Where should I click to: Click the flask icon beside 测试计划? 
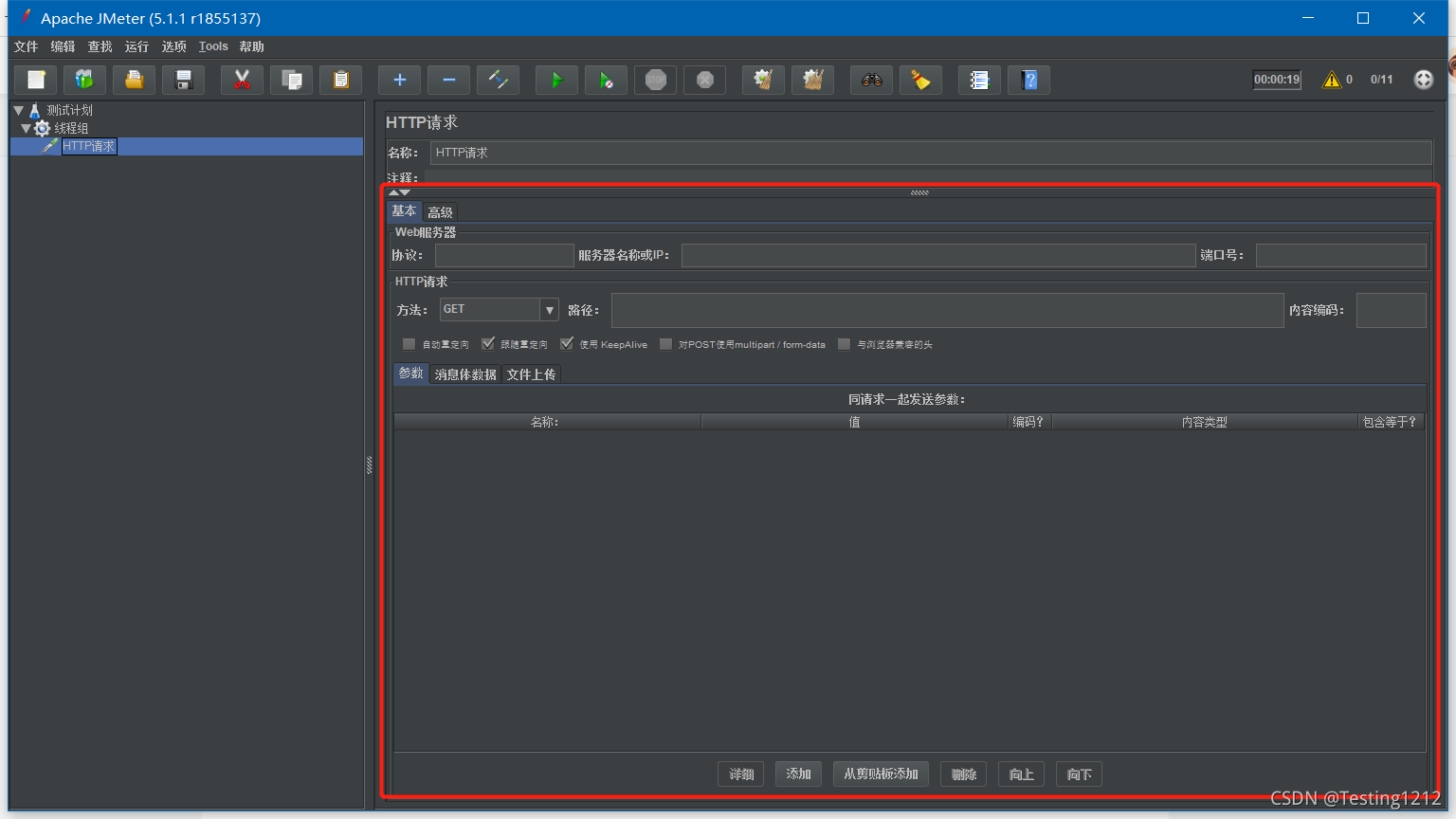[35, 110]
